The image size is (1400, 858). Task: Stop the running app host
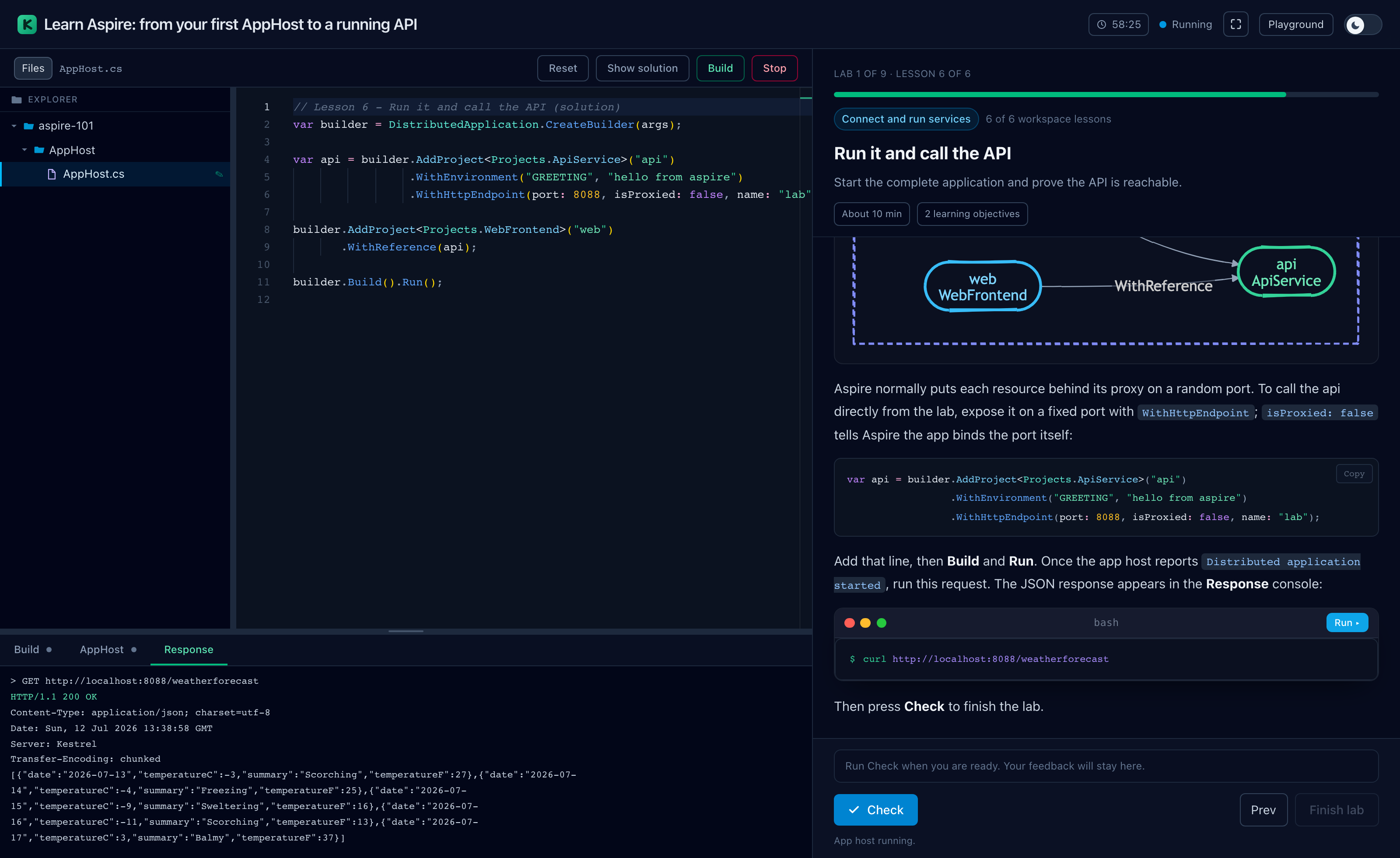(x=774, y=68)
